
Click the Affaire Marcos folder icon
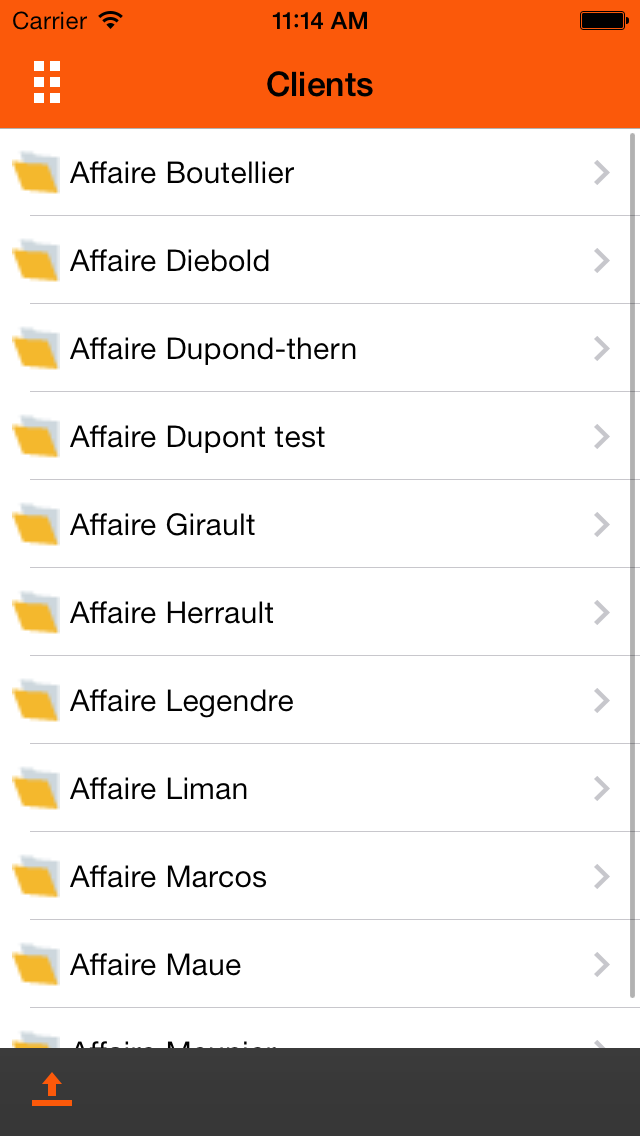[x=36, y=877]
